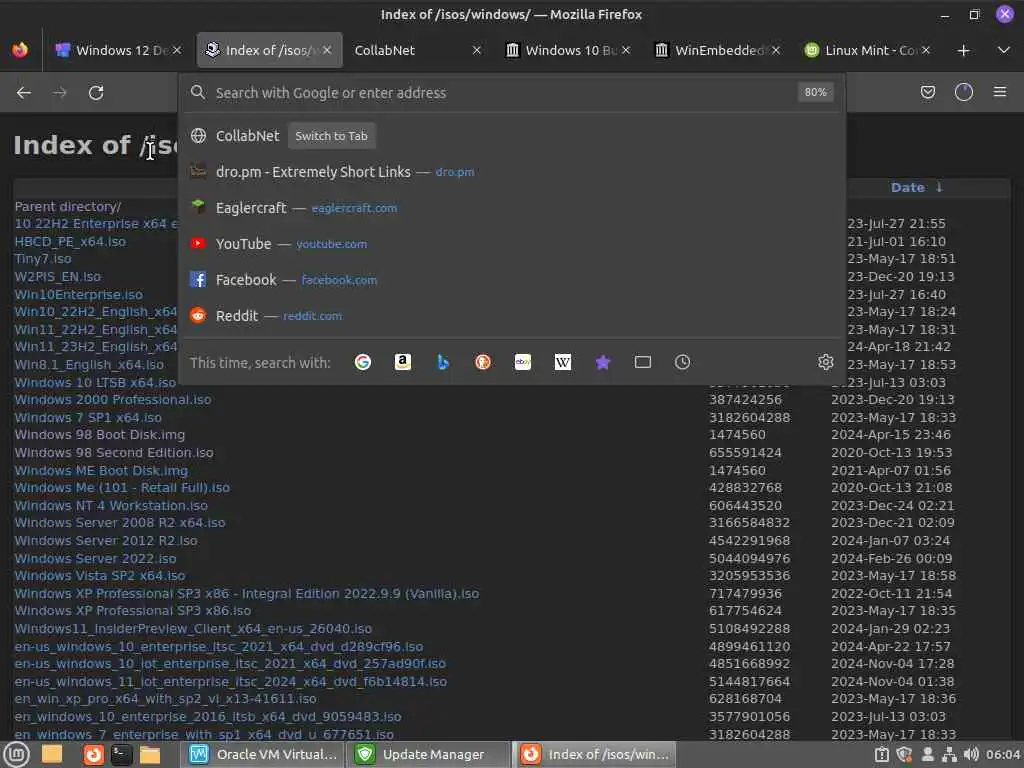Reload the current page
Screen dimensions: 1024x768
[96, 93]
